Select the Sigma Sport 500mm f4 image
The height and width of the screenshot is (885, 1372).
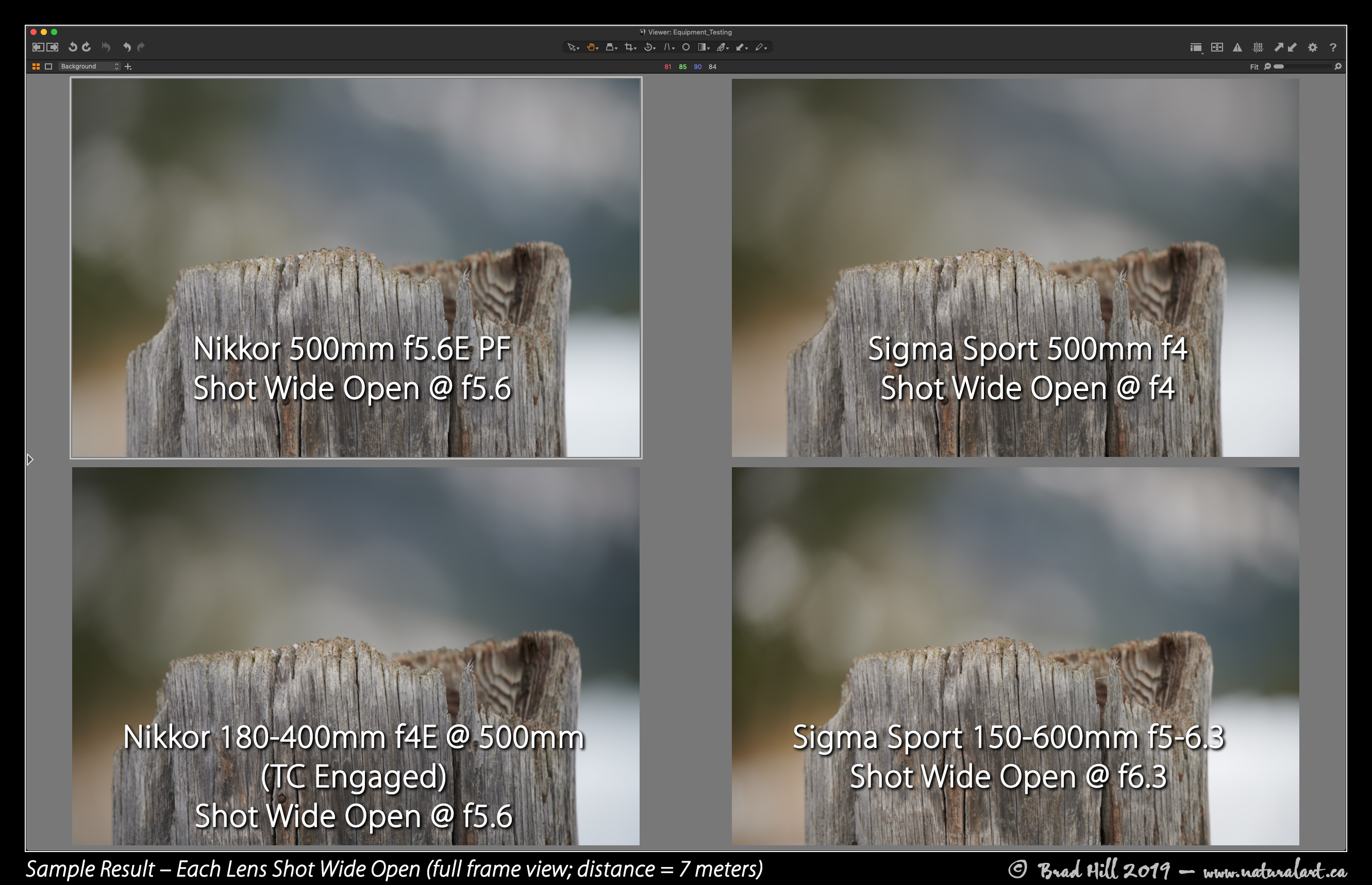tap(1015, 268)
